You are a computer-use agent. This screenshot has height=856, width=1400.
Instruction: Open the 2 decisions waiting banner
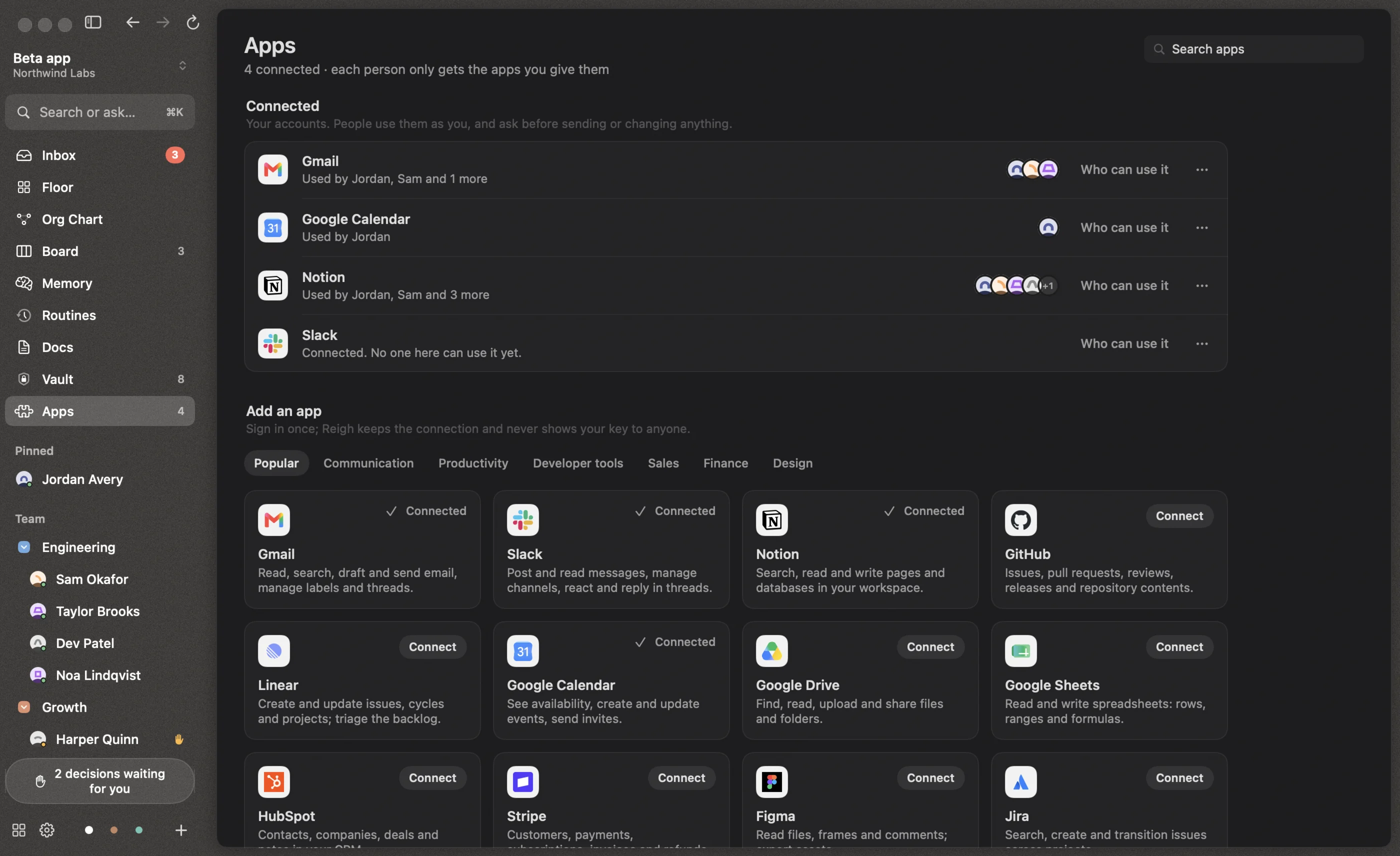coord(100,781)
